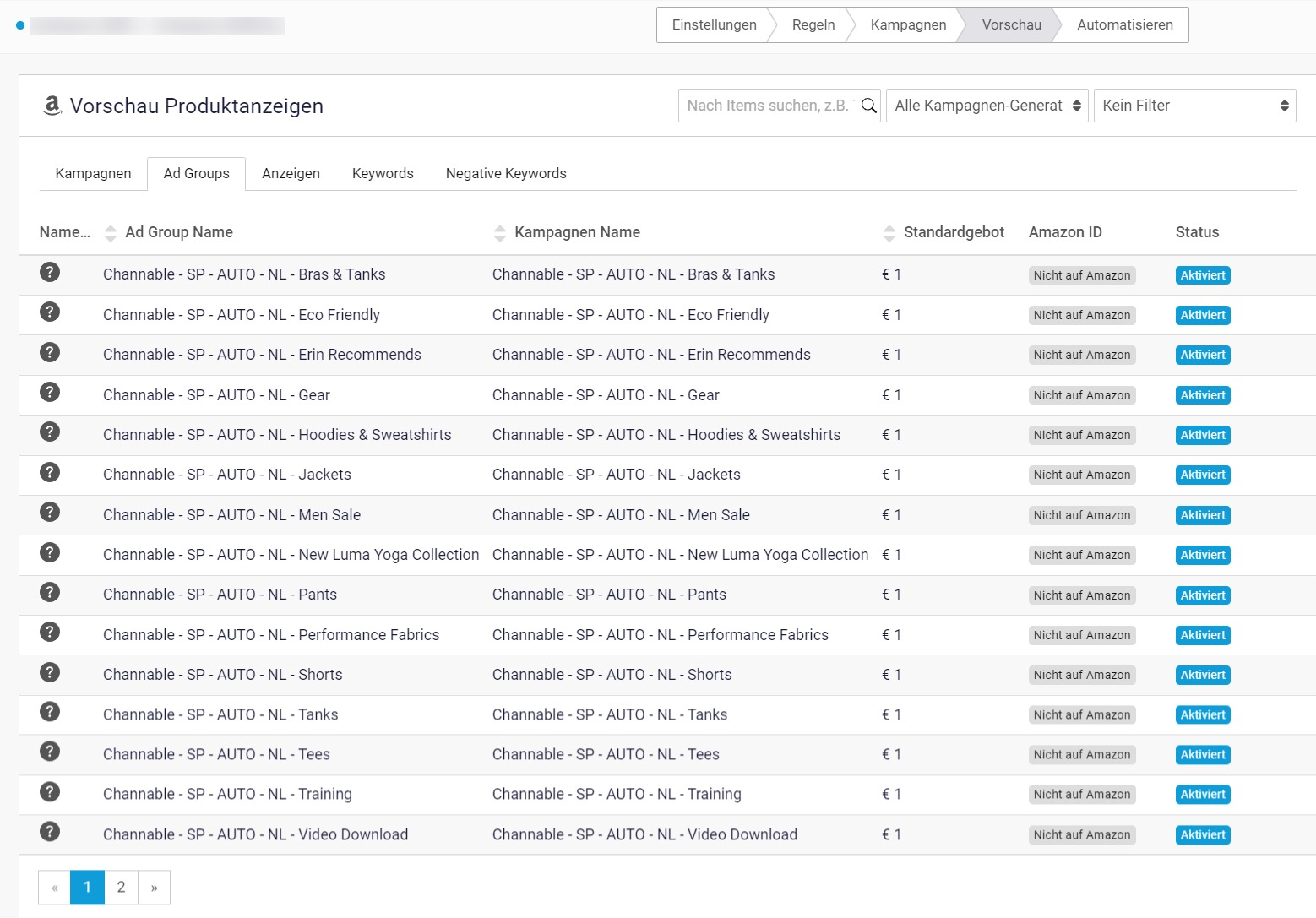Click campaign name ending in 'Hoodies & Sweatshirts'

click(x=666, y=435)
